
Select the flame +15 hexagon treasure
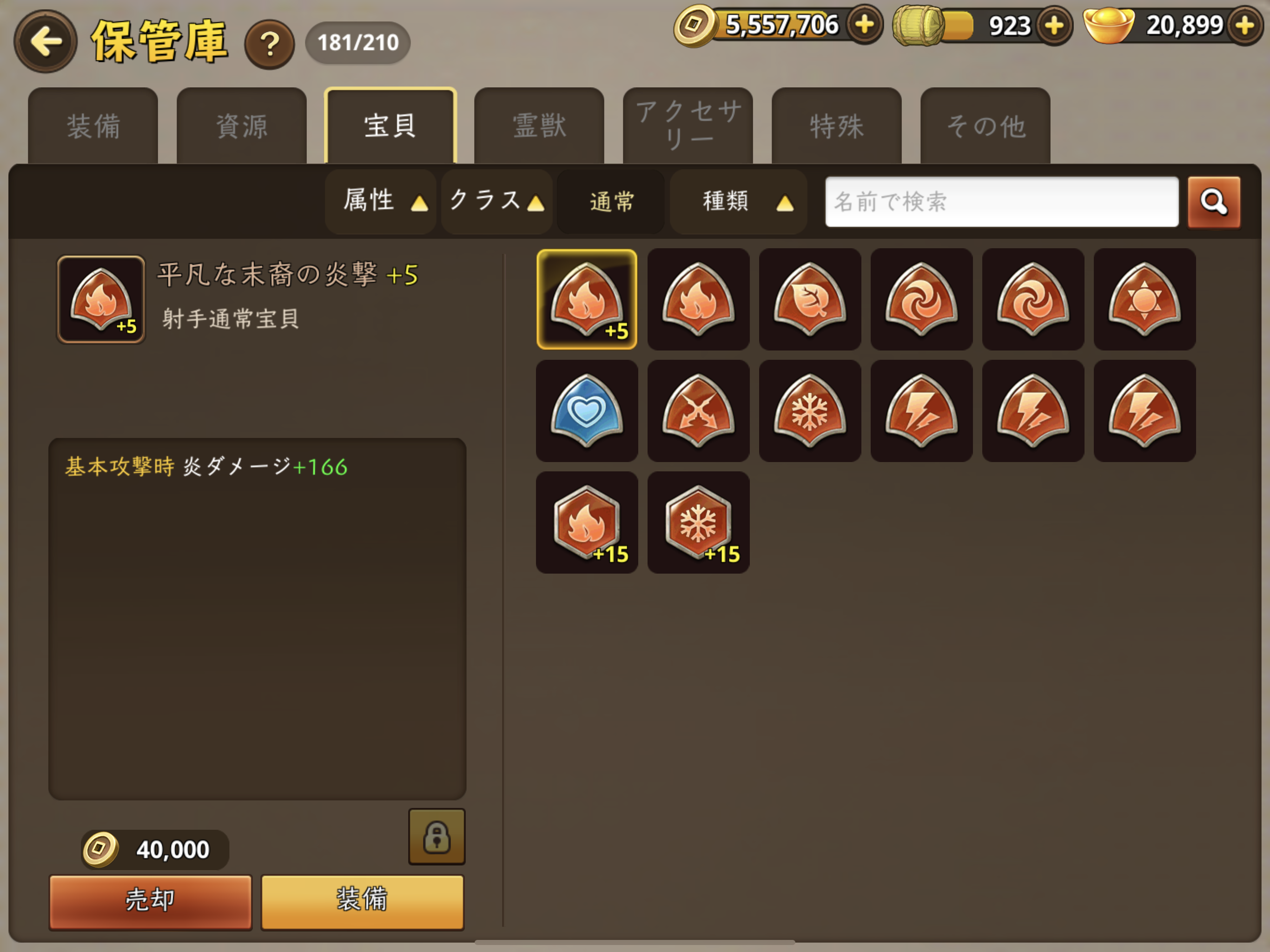click(587, 522)
